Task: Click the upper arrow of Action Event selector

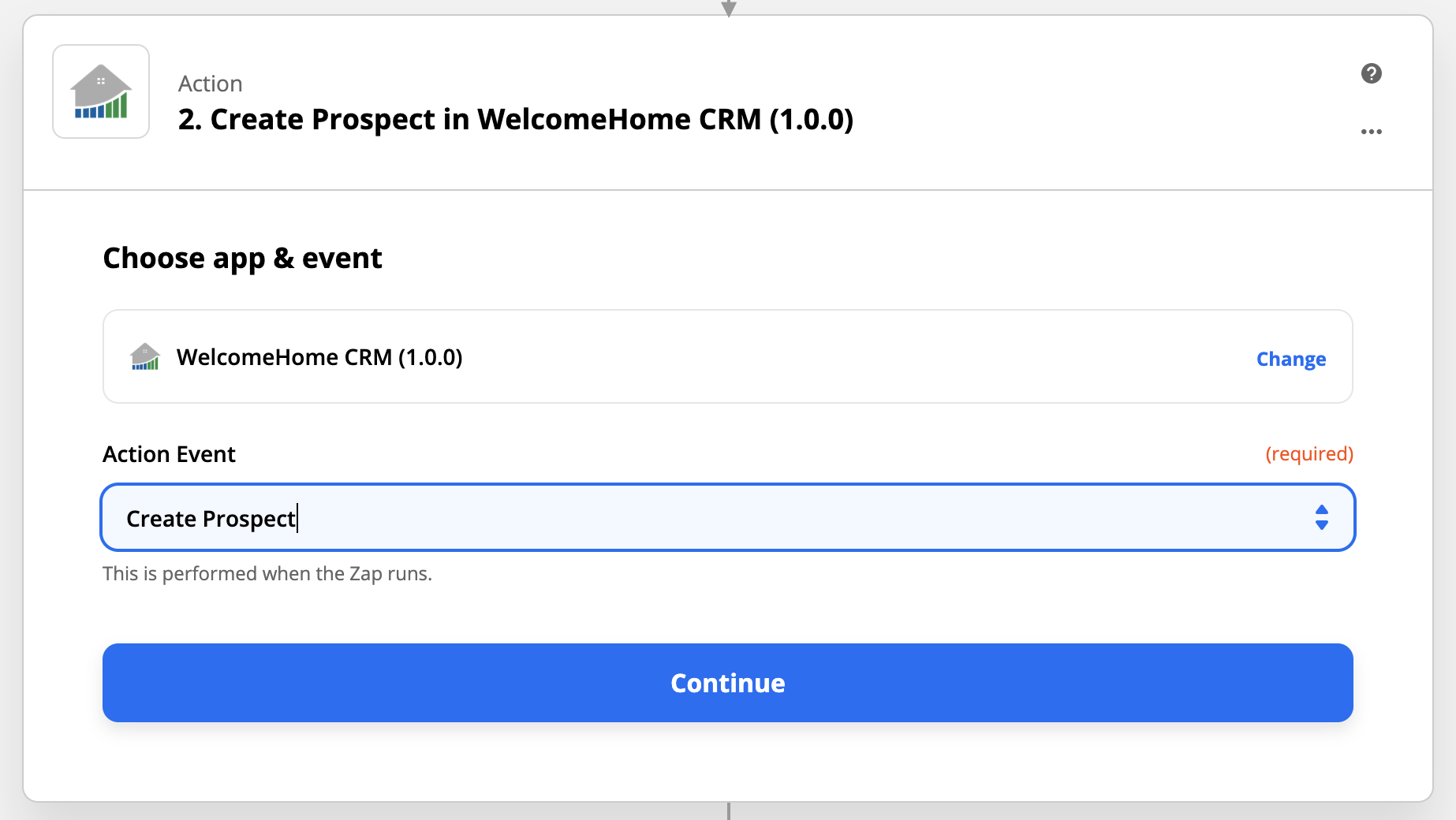Action: tap(1322, 510)
